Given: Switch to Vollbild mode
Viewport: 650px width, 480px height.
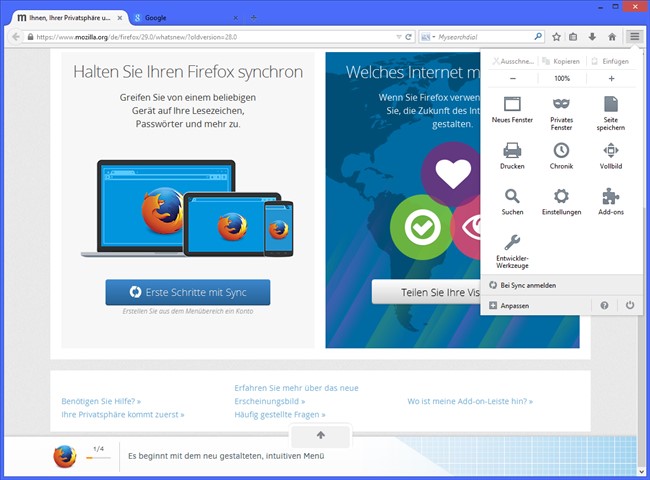Looking at the screenshot, I should coord(611,155).
